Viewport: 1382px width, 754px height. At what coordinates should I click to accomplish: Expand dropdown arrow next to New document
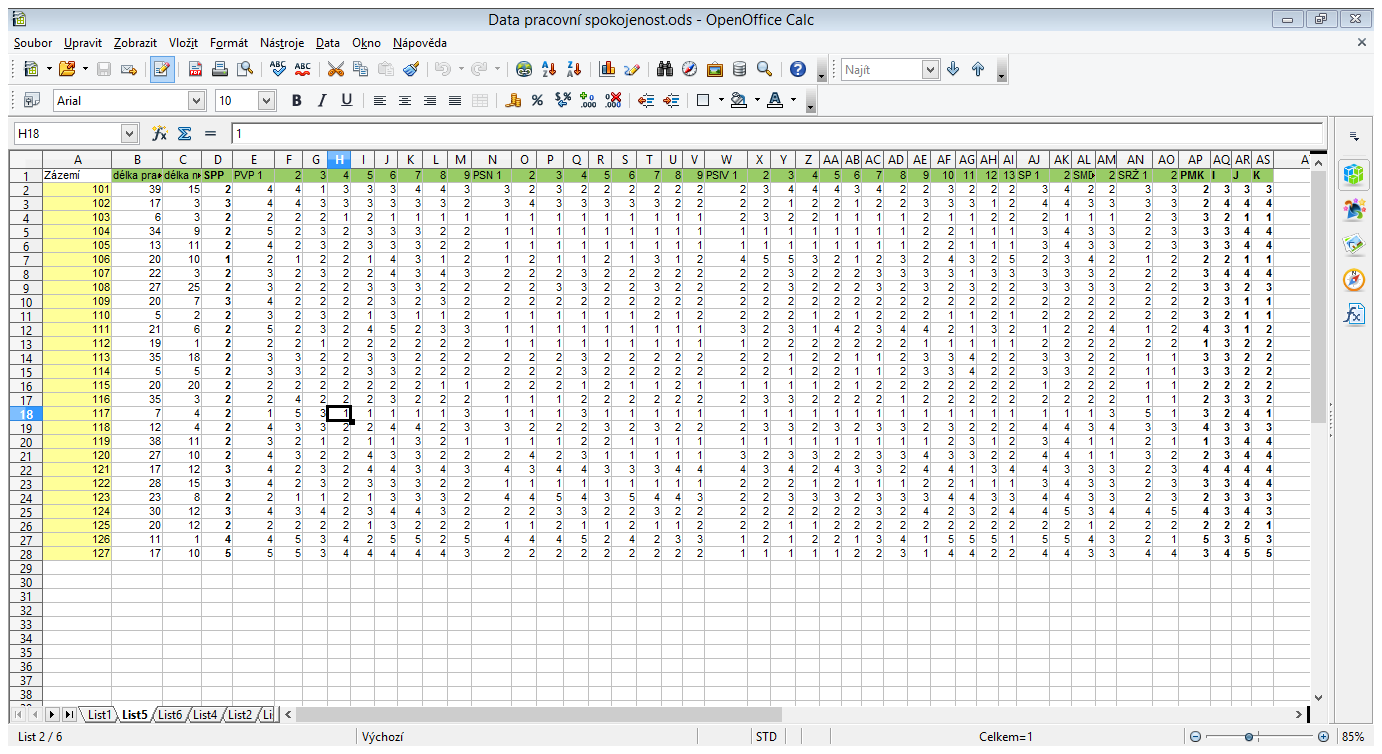[x=48, y=69]
